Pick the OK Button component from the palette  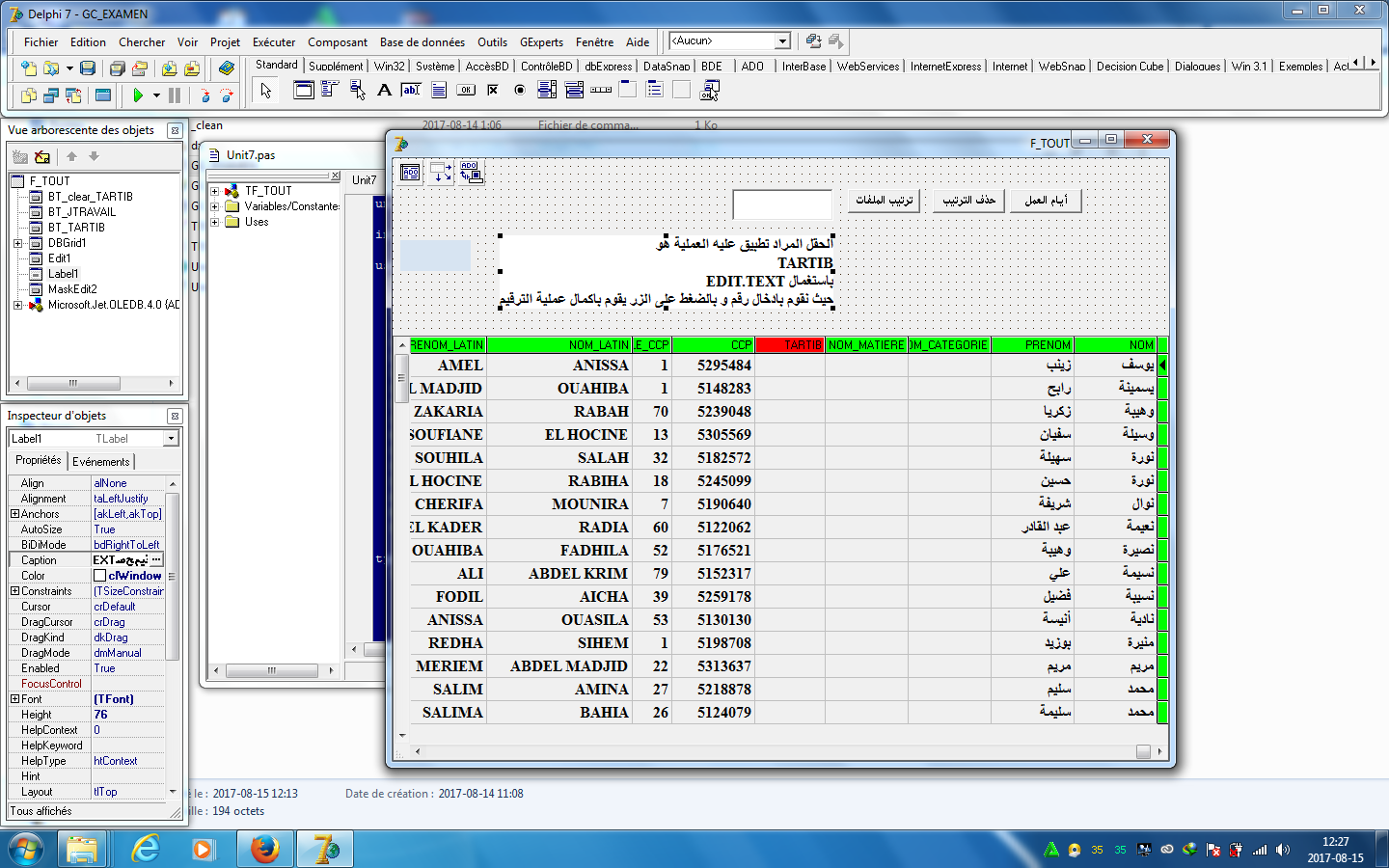click(x=466, y=91)
